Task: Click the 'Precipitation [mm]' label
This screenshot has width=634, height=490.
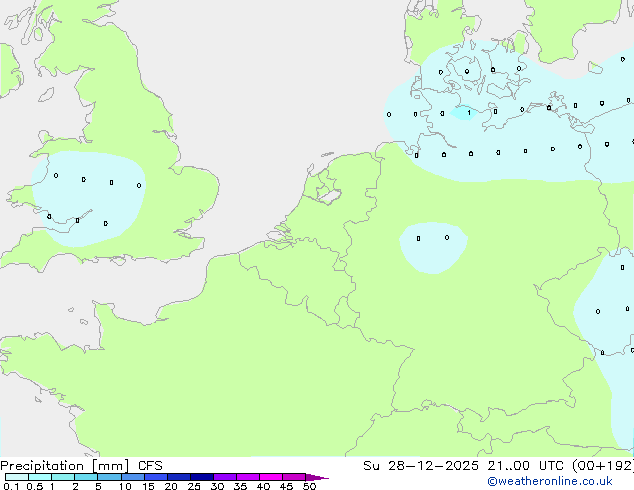Action: tap(64, 466)
